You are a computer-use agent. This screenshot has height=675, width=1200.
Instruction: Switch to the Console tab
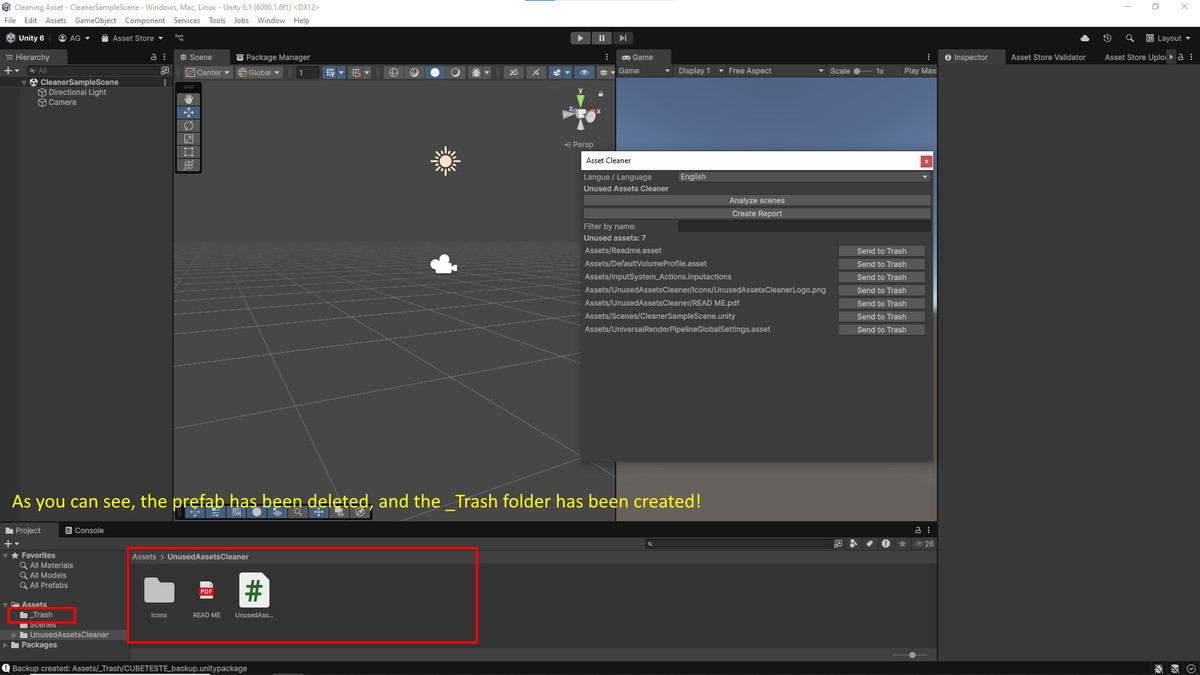coord(83,530)
